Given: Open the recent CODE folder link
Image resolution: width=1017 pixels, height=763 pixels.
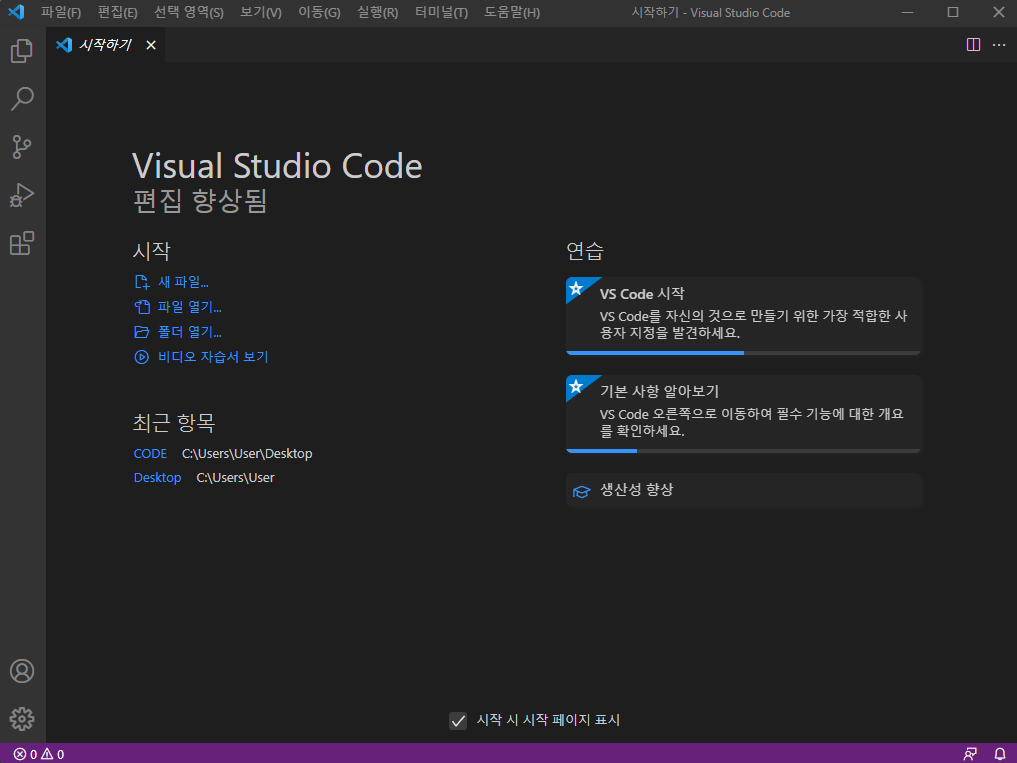Looking at the screenshot, I should [x=150, y=454].
